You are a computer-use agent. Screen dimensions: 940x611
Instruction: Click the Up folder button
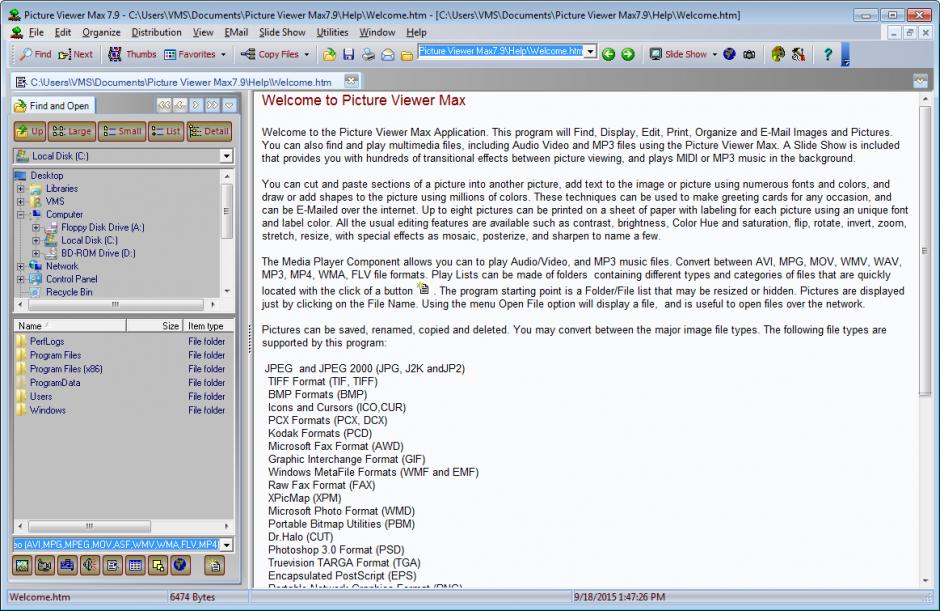coord(29,131)
